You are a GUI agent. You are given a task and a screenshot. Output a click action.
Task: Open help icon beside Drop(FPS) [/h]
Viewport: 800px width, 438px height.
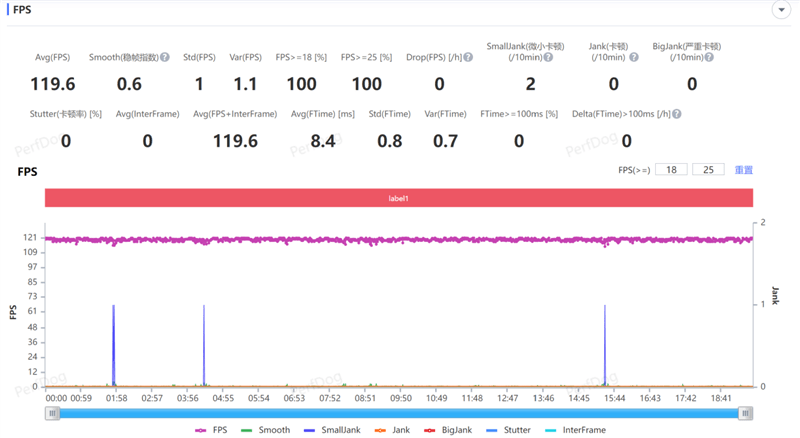[x=468, y=57]
